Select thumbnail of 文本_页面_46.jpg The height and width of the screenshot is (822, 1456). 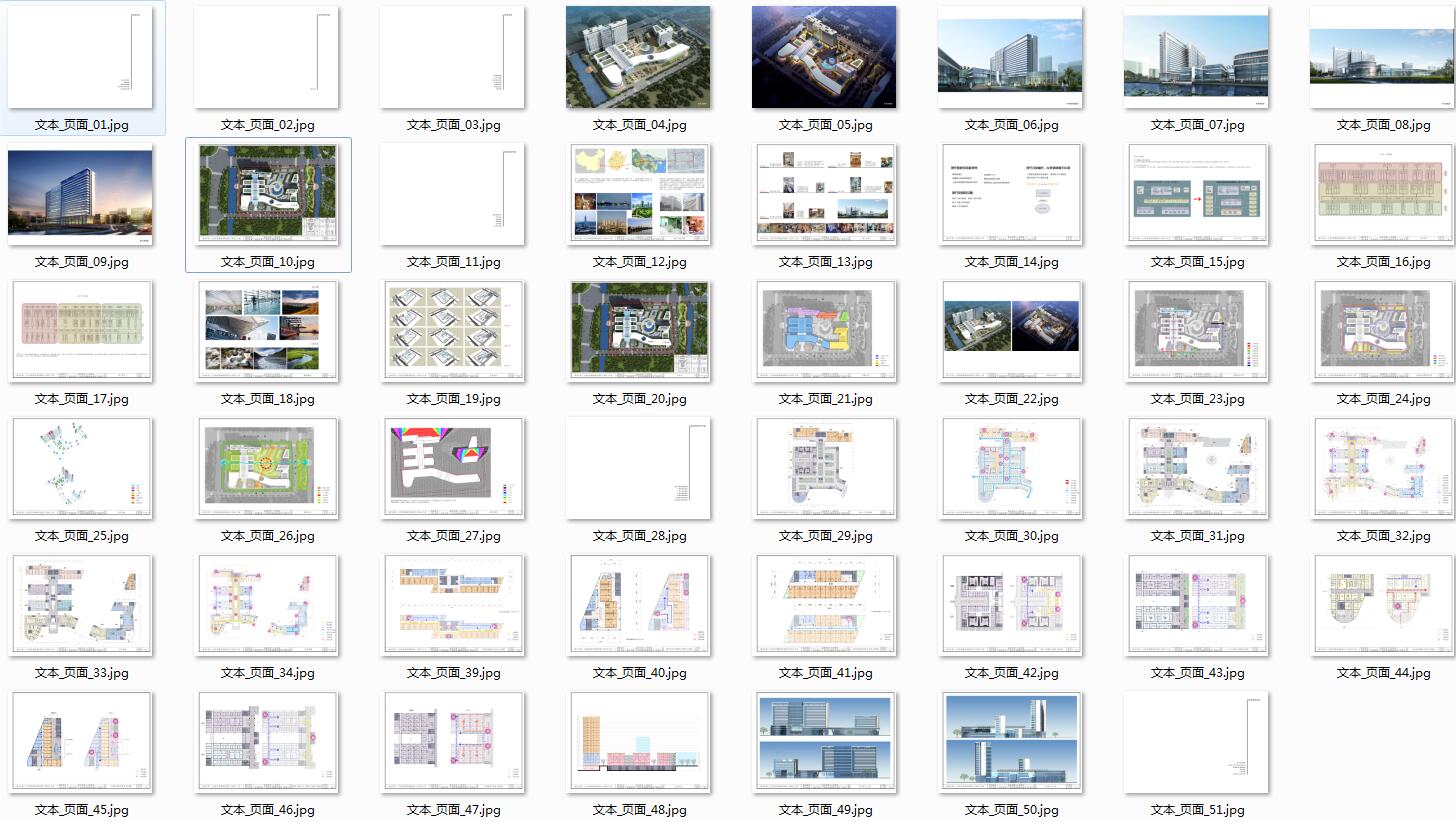click(x=266, y=743)
